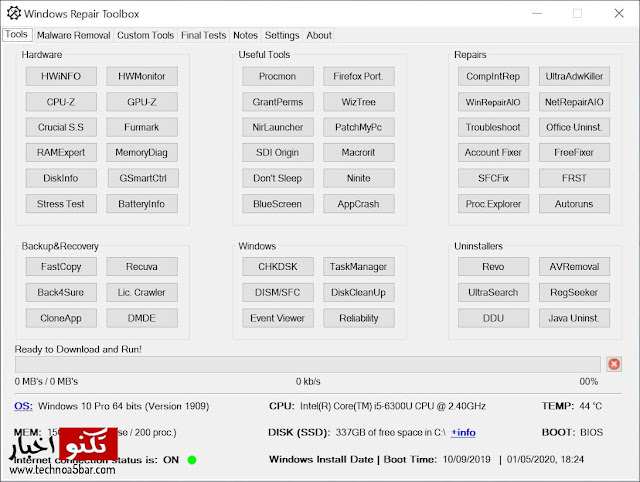Run DDU uninstaller

493,318
